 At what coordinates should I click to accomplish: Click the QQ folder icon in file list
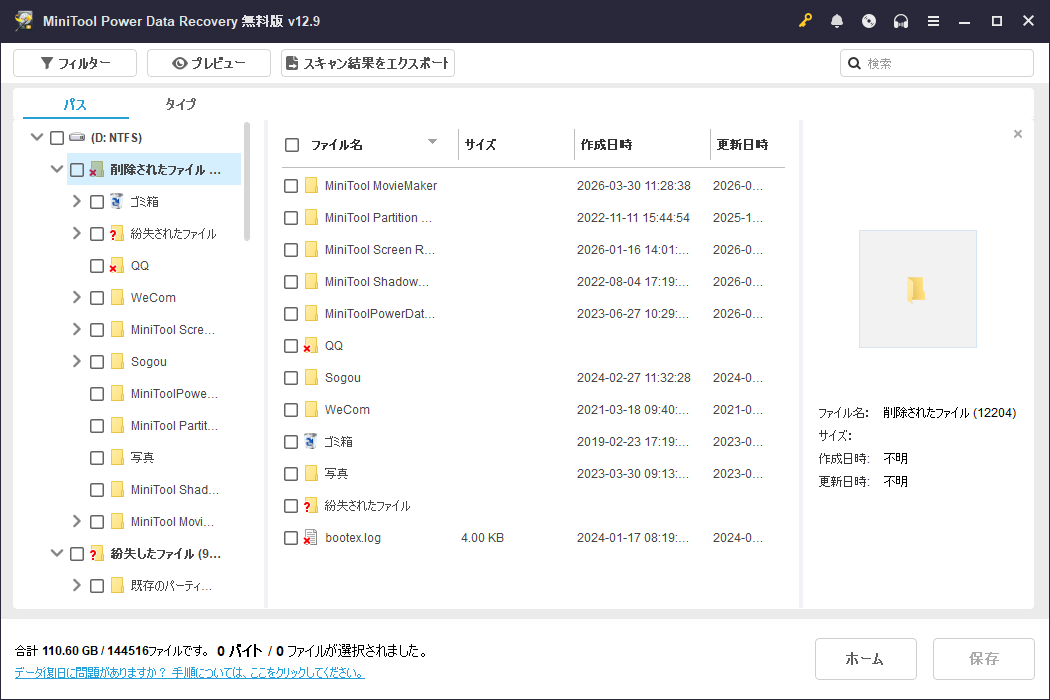[310, 346]
